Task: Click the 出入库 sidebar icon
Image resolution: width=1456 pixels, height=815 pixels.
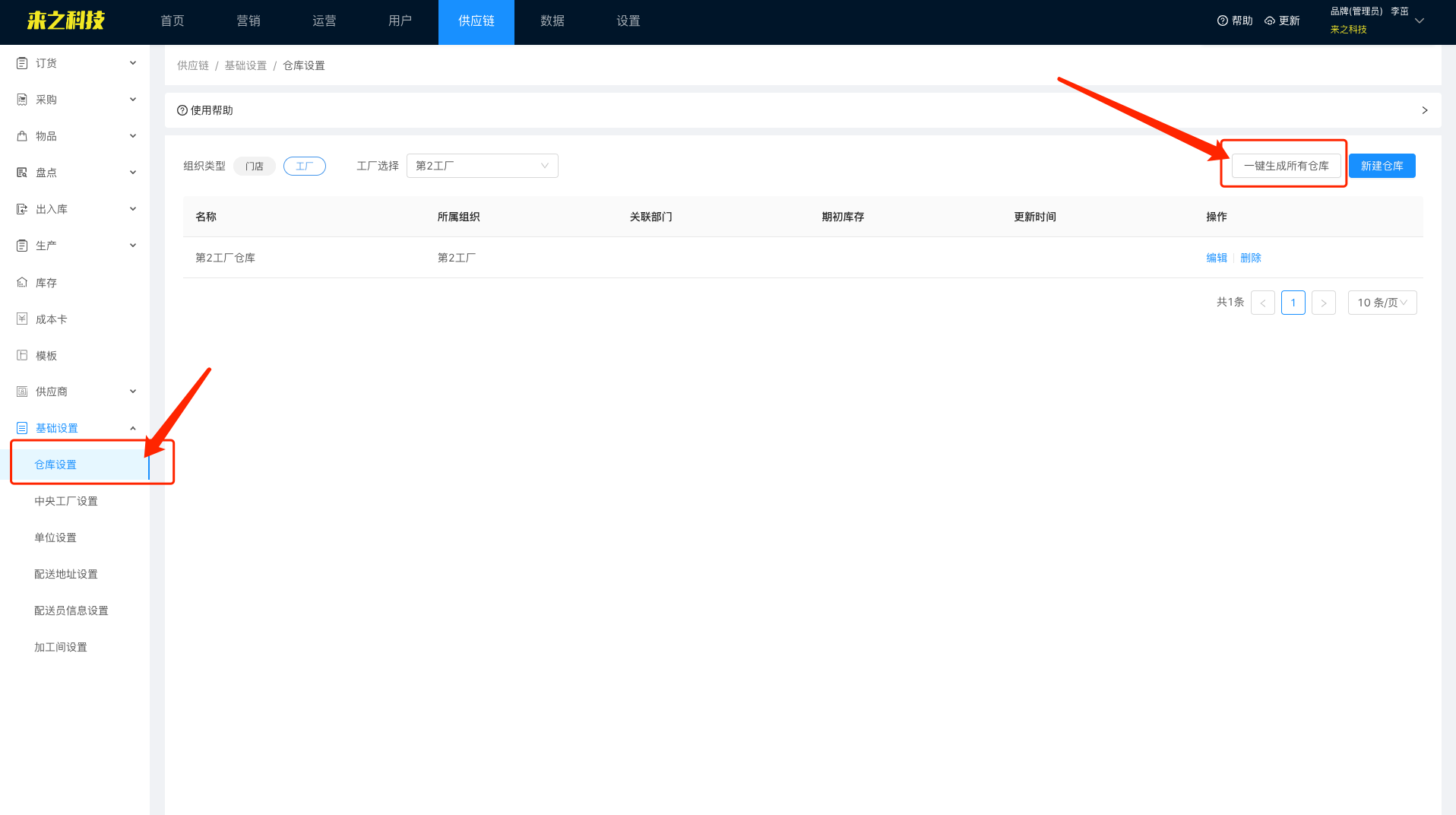Action: pyautogui.click(x=22, y=209)
